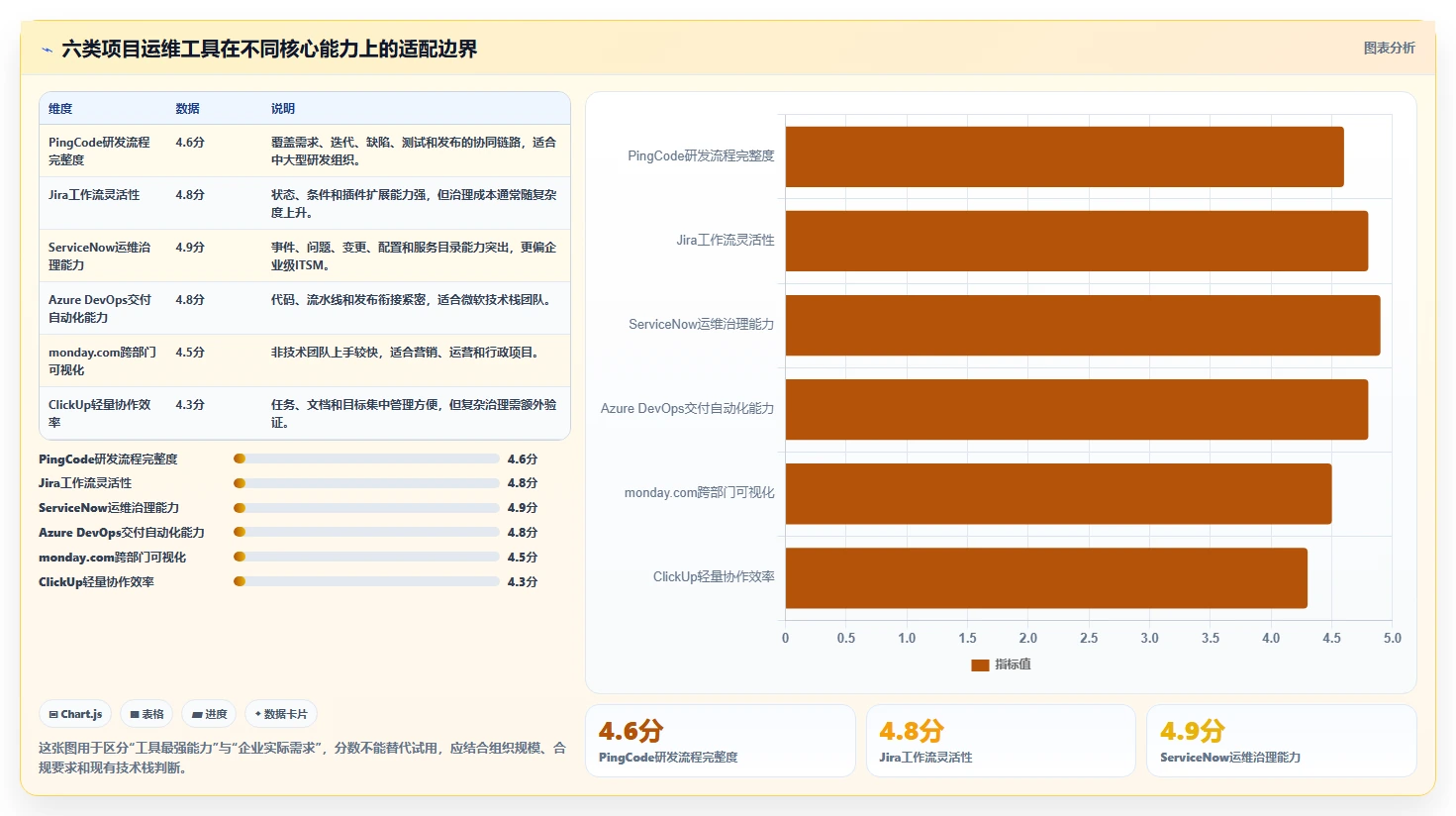Click the header icon beside the chart title
Screen dimensions: 1456x816
tap(47, 50)
